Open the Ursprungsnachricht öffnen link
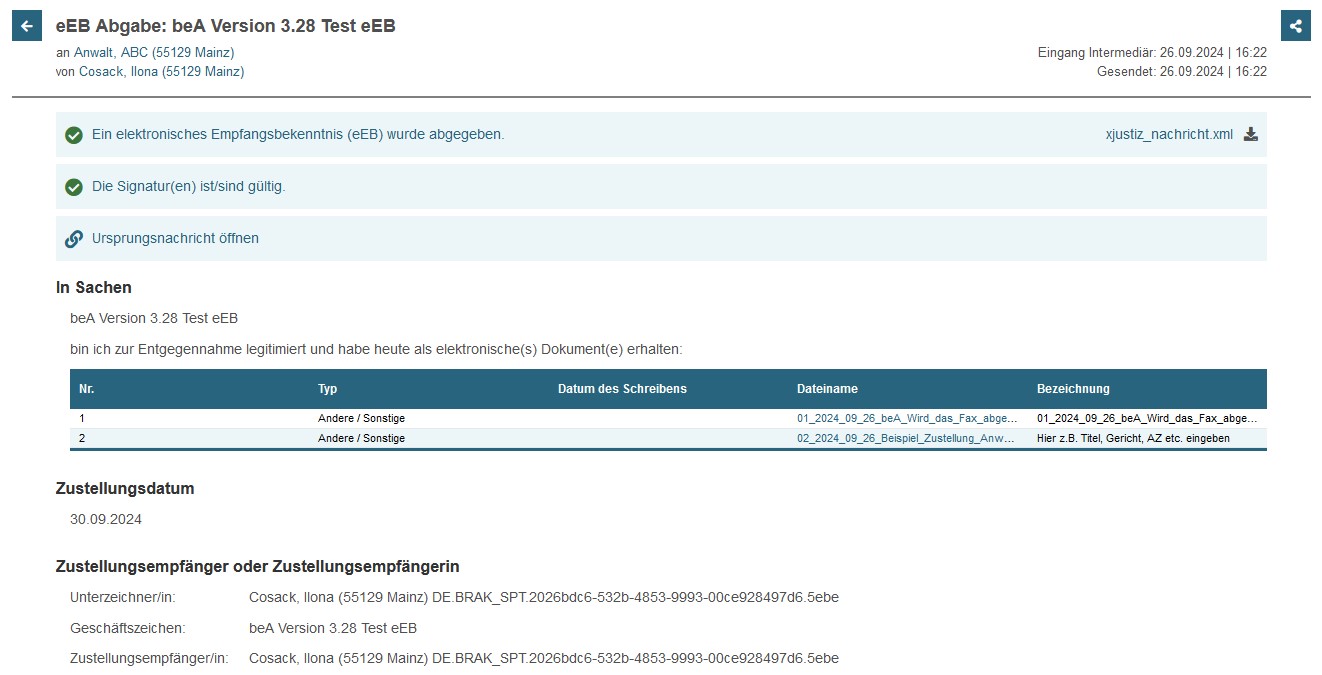 [175, 239]
